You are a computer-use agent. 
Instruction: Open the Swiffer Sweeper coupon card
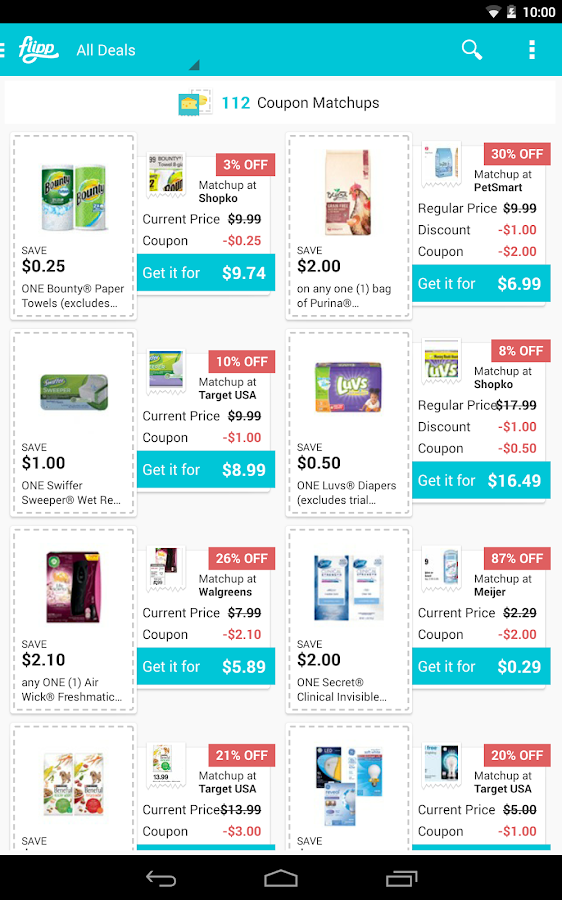click(73, 423)
